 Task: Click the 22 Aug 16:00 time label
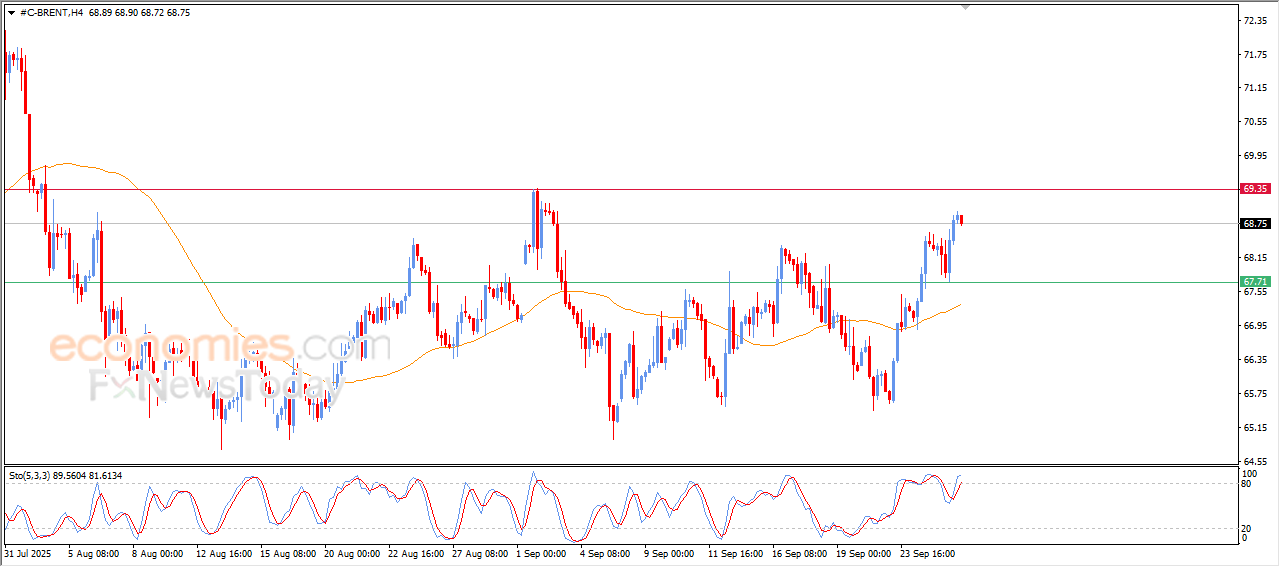[414, 552]
